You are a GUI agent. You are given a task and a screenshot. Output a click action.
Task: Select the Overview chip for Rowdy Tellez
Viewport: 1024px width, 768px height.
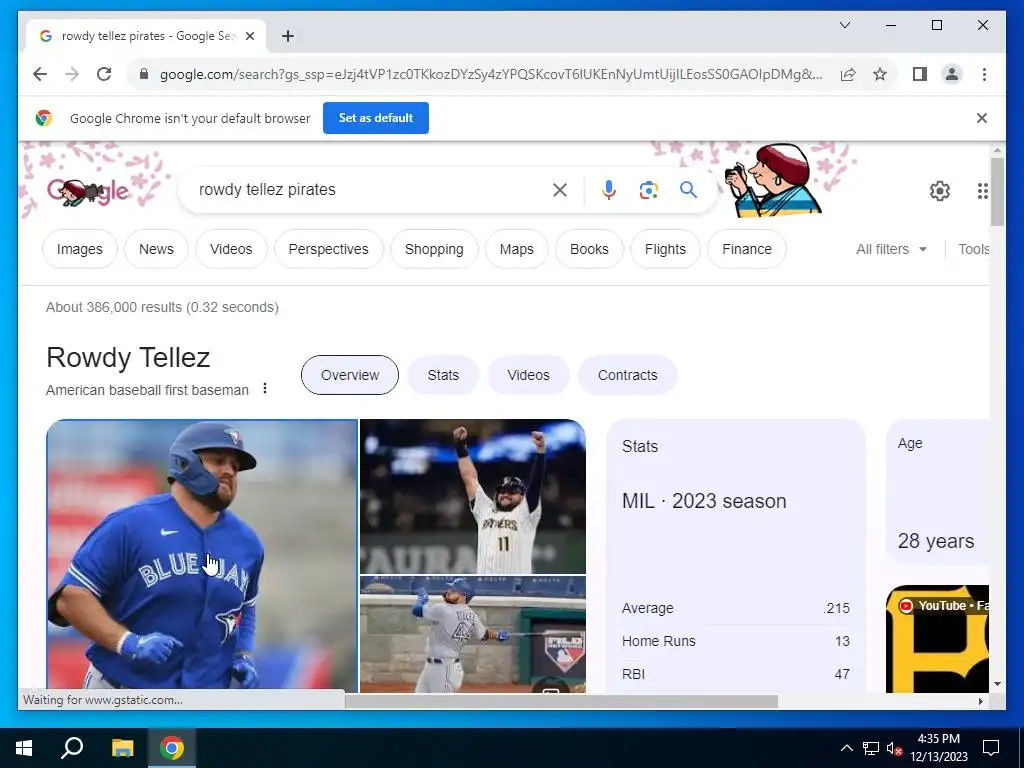350,375
